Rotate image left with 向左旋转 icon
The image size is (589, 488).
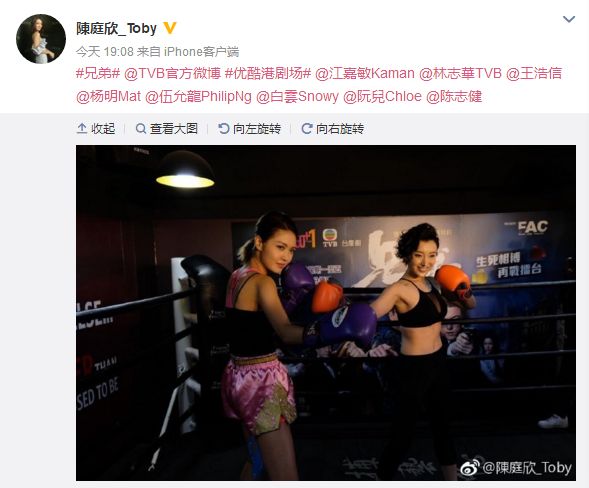[x=224, y=129]
